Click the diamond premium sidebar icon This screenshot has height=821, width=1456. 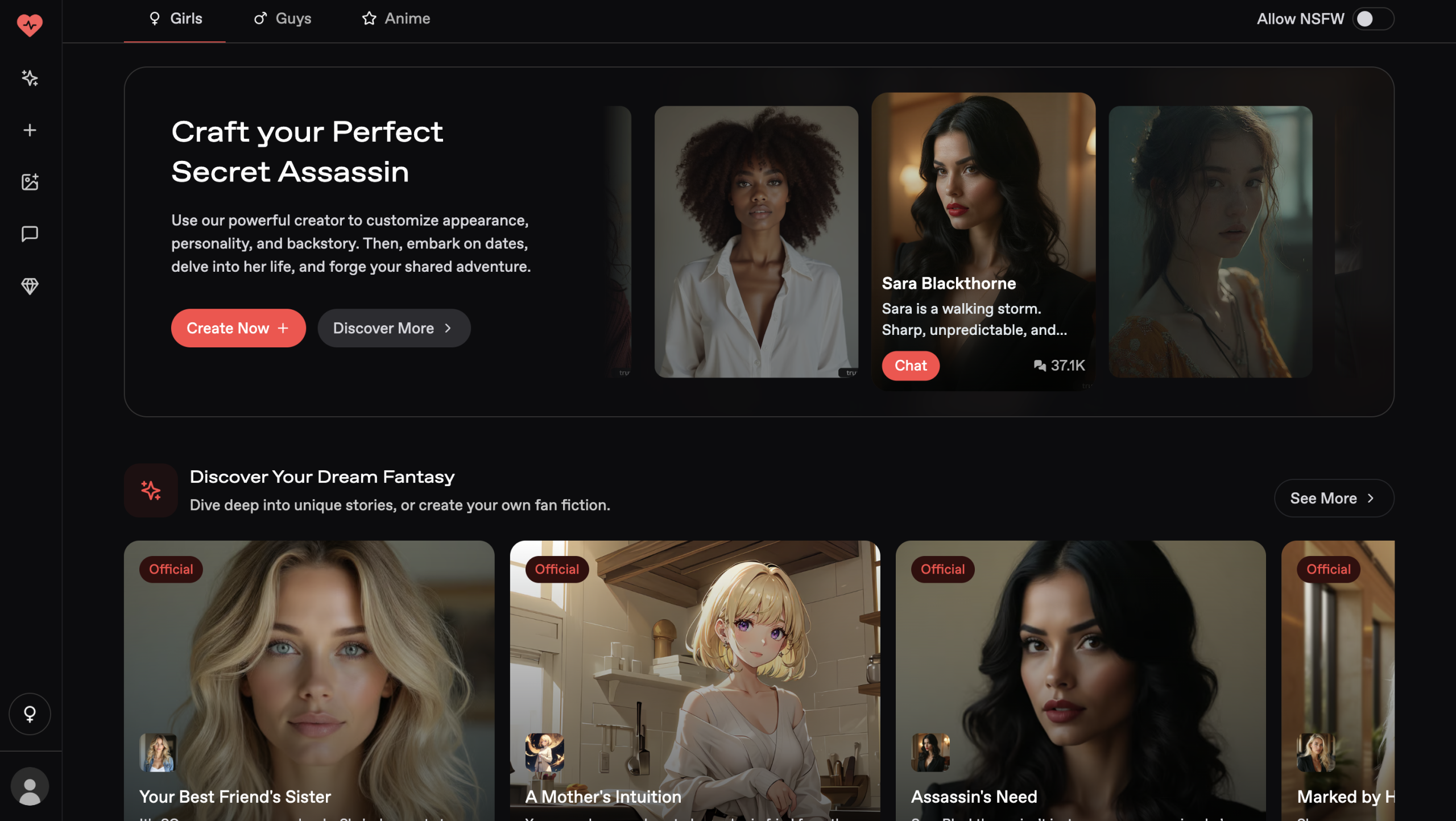30,286
